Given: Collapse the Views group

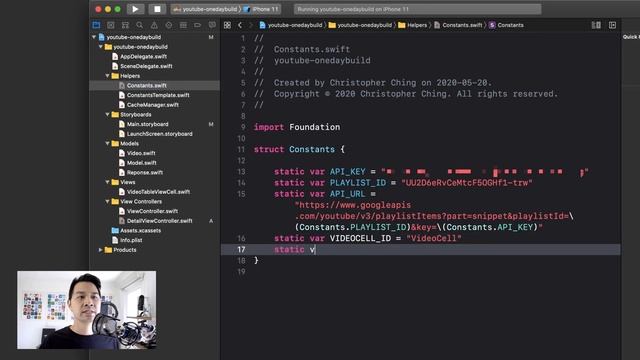Looking at the screenshot, I should click(107, 182).
